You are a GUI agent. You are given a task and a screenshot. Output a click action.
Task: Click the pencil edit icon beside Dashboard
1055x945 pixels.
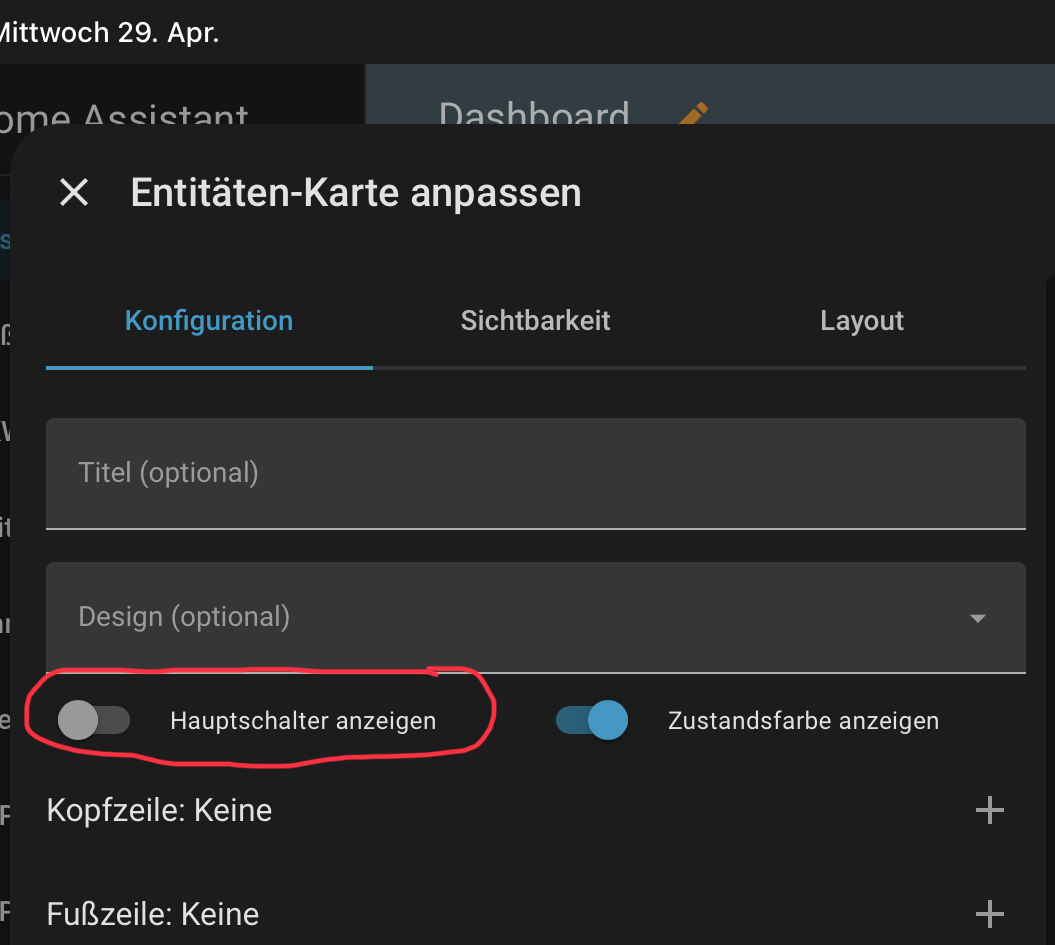pyautogui.click(x=693, y=114)
